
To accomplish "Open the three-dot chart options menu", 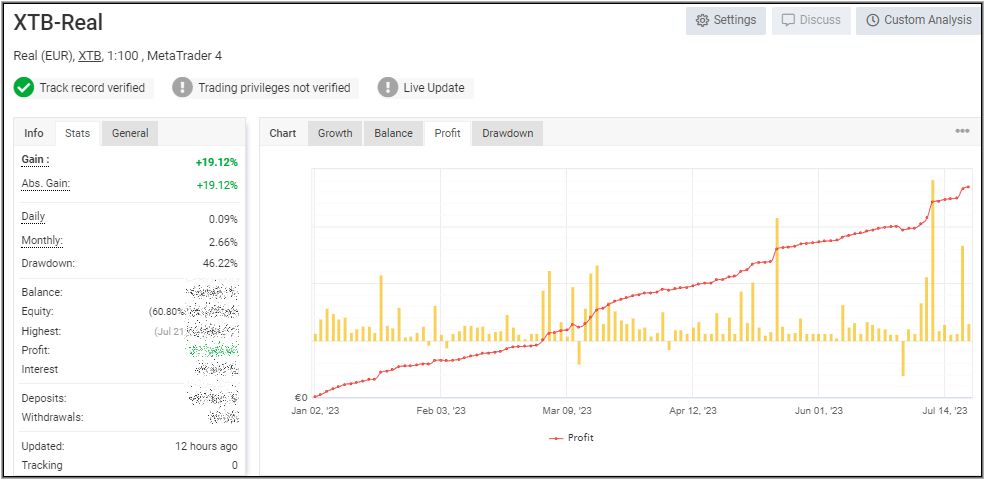I will point(961,131).
